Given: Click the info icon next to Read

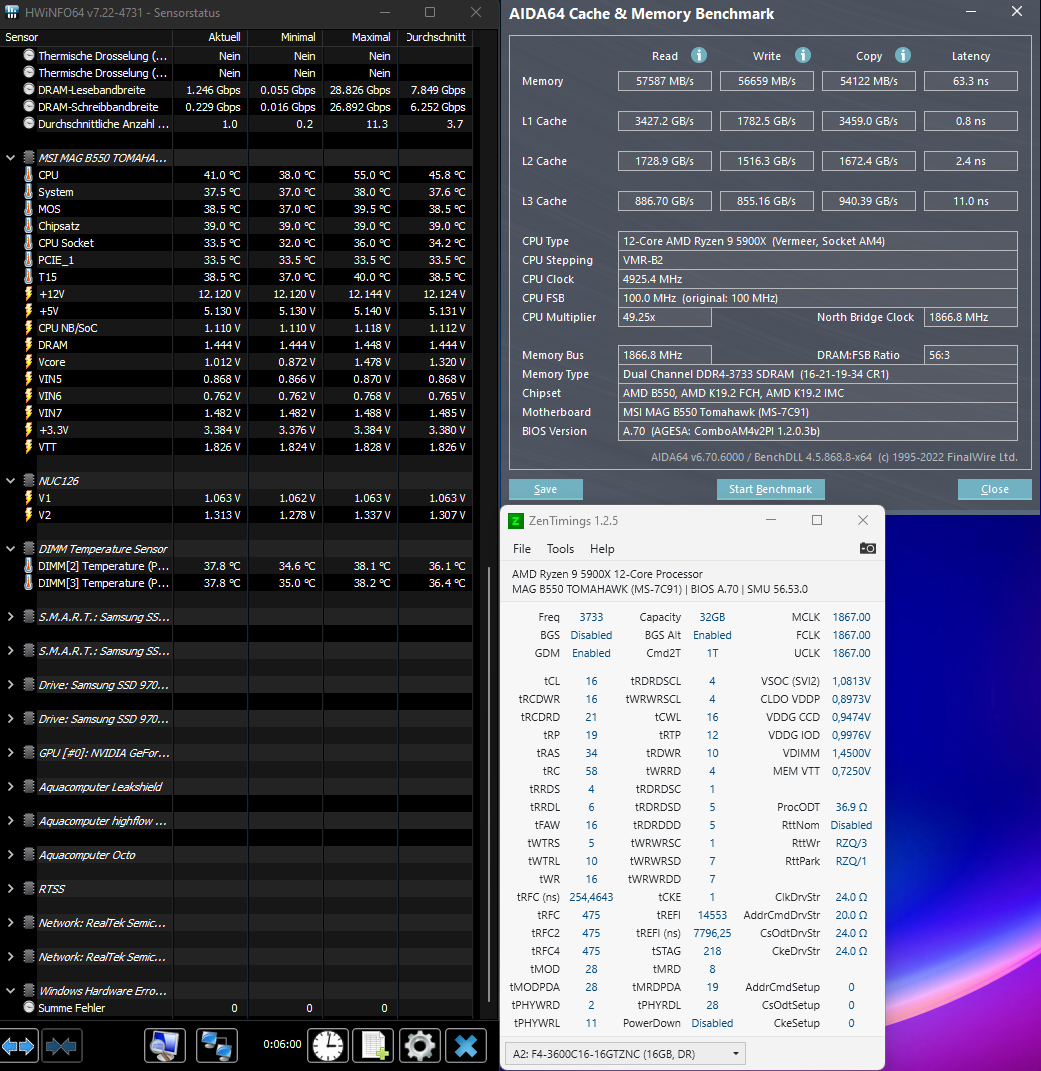Looking at the screenshot, I should 699,55.
